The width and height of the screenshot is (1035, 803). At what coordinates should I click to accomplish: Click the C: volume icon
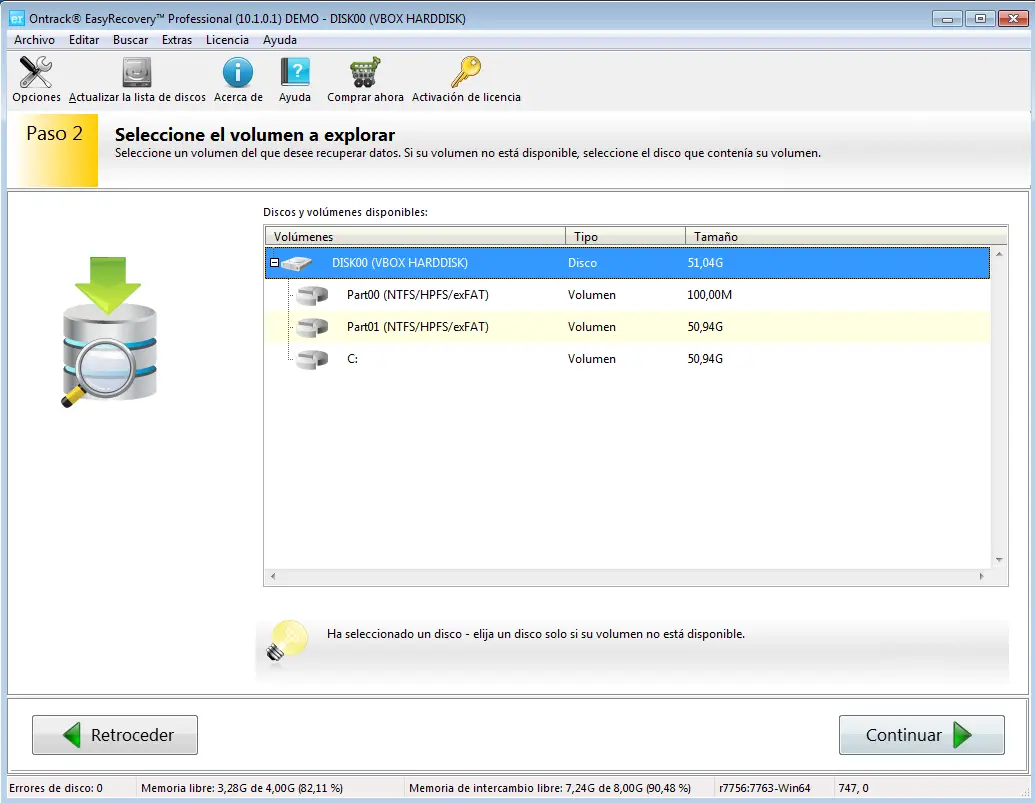[312, 359]
